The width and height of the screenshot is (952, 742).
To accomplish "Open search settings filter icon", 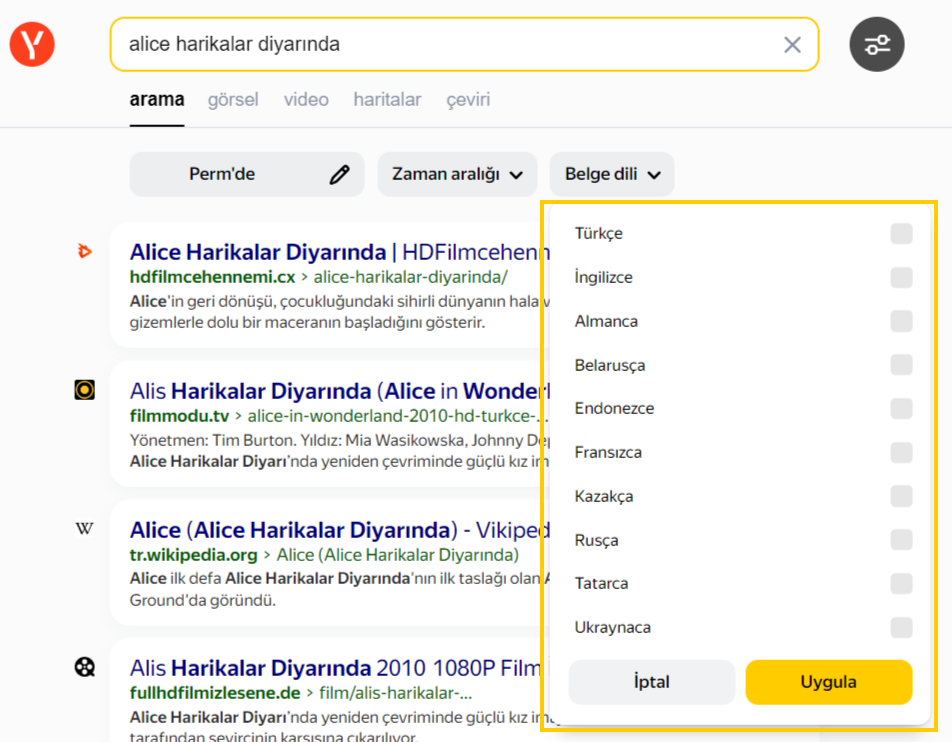I will pyautogui.click(x=877, y=45).
